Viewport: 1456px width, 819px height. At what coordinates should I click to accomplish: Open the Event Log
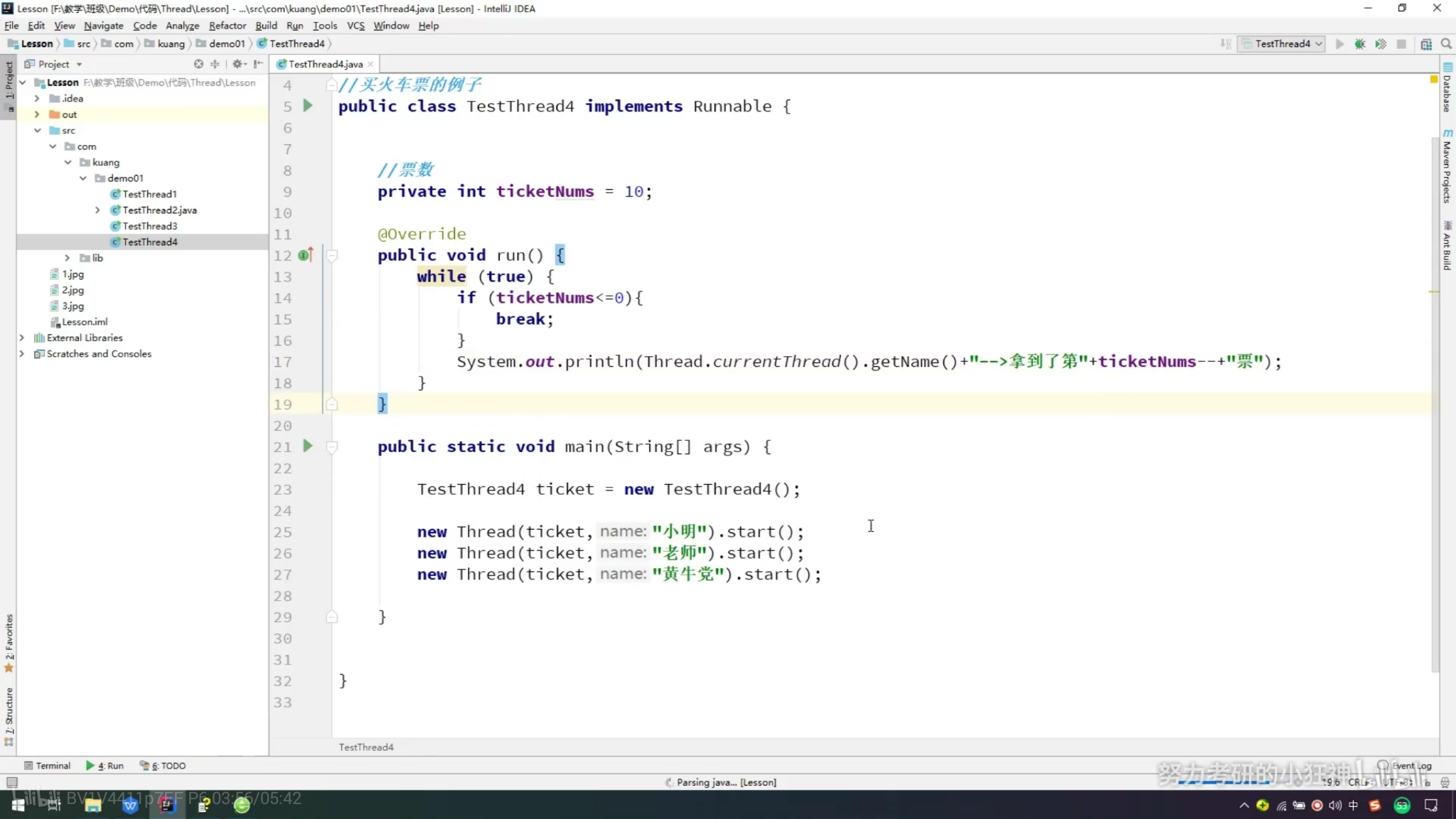tap(1405, 766)
